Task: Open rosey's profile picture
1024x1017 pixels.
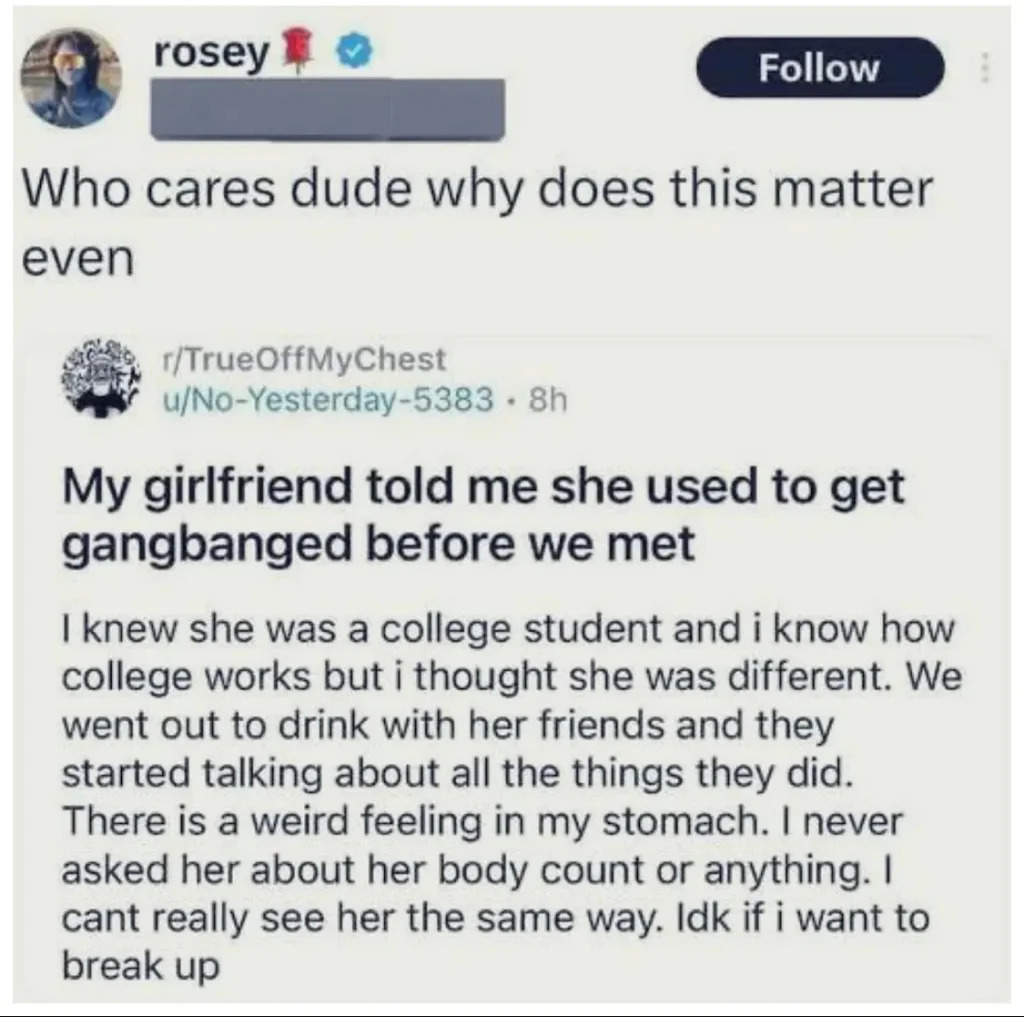Action: pos(71,79)
